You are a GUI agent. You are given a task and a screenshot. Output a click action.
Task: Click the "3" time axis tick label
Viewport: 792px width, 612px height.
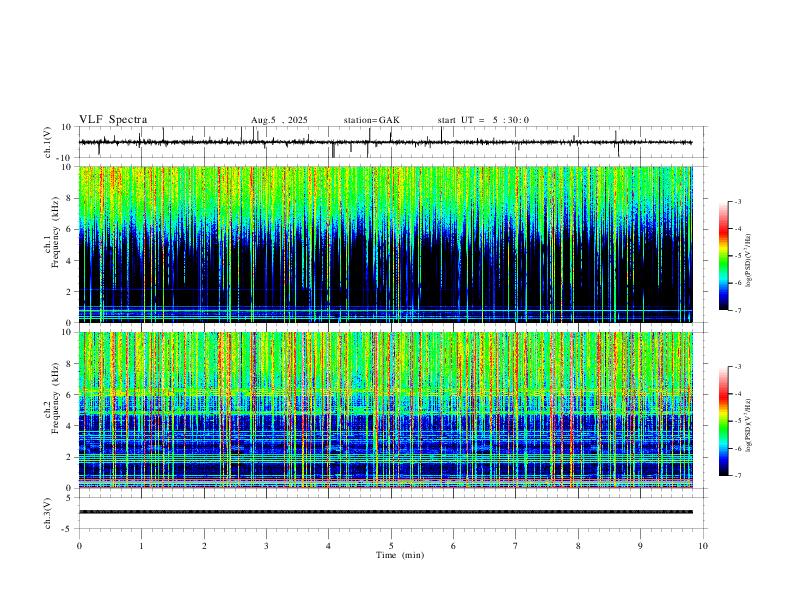[266, 546]
